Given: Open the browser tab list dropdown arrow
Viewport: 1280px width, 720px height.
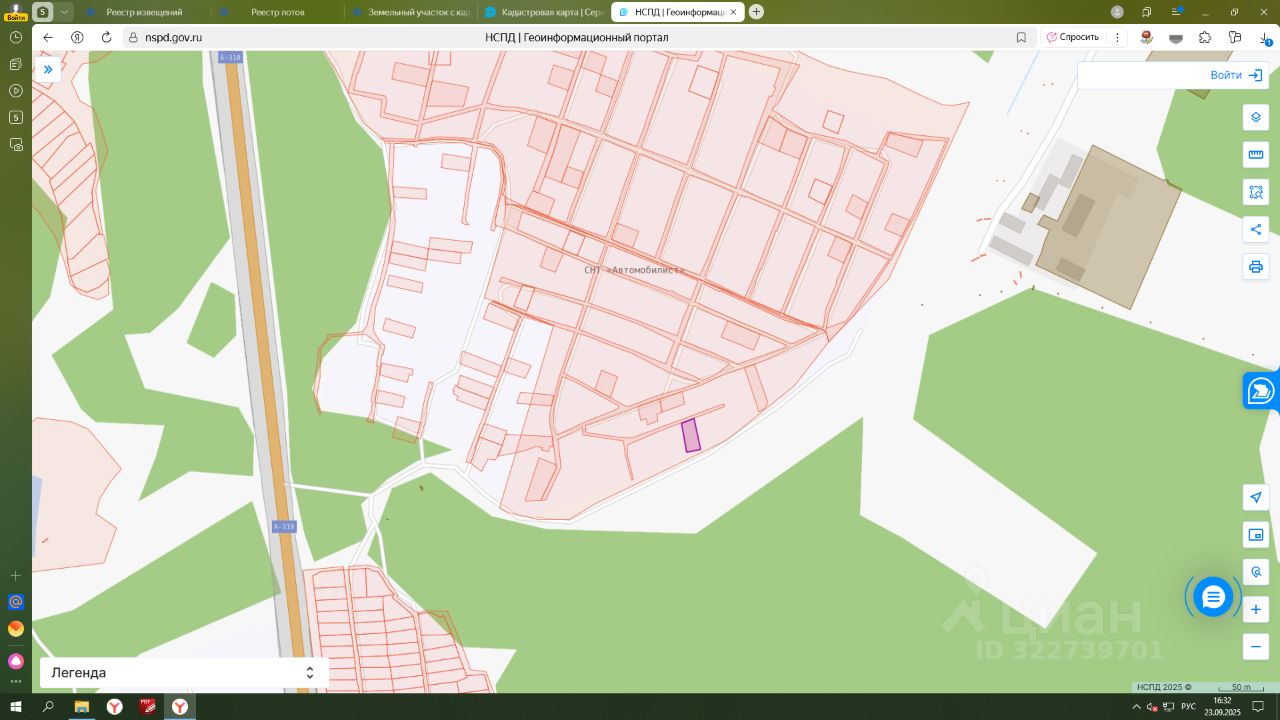Looking at the screenshot, I should (64, 12).
